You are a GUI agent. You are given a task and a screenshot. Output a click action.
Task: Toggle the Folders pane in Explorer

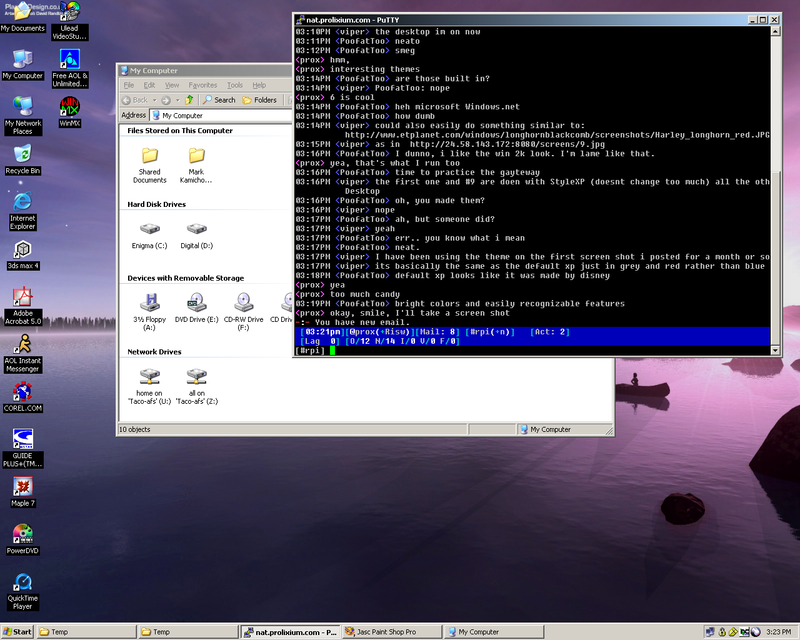click(x=259, y=100)
